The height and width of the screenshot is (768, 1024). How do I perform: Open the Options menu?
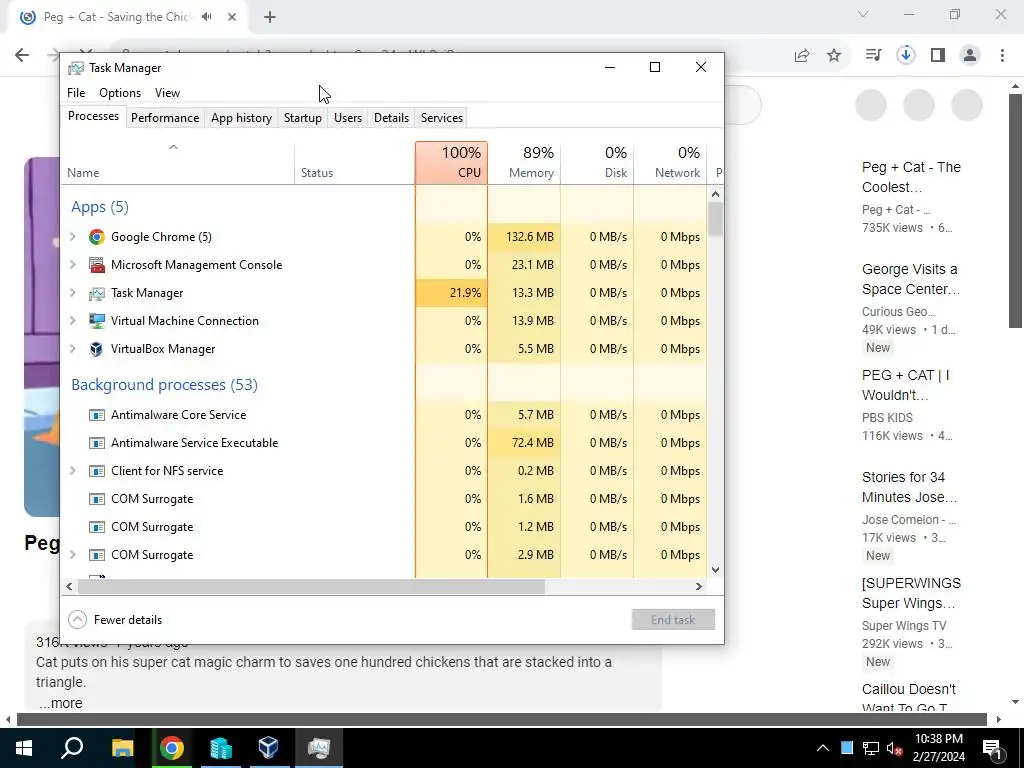[x=120, y=93]
